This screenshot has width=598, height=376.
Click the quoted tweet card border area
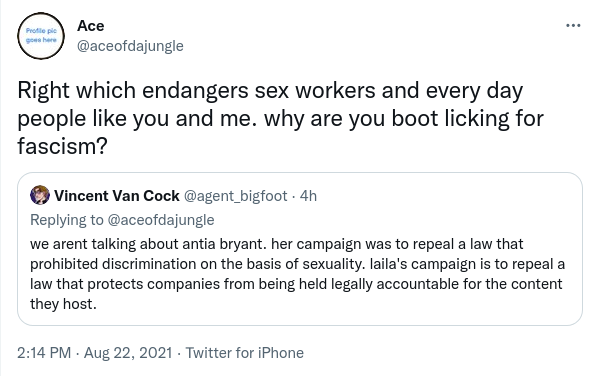[x=300, y=249]
